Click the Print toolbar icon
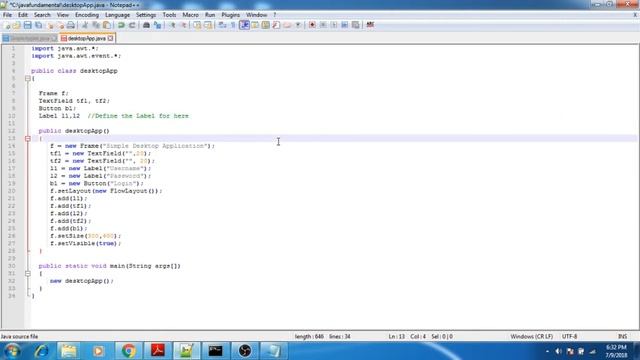This screenshot has width=640, height=360. click(x=71, y=25)
